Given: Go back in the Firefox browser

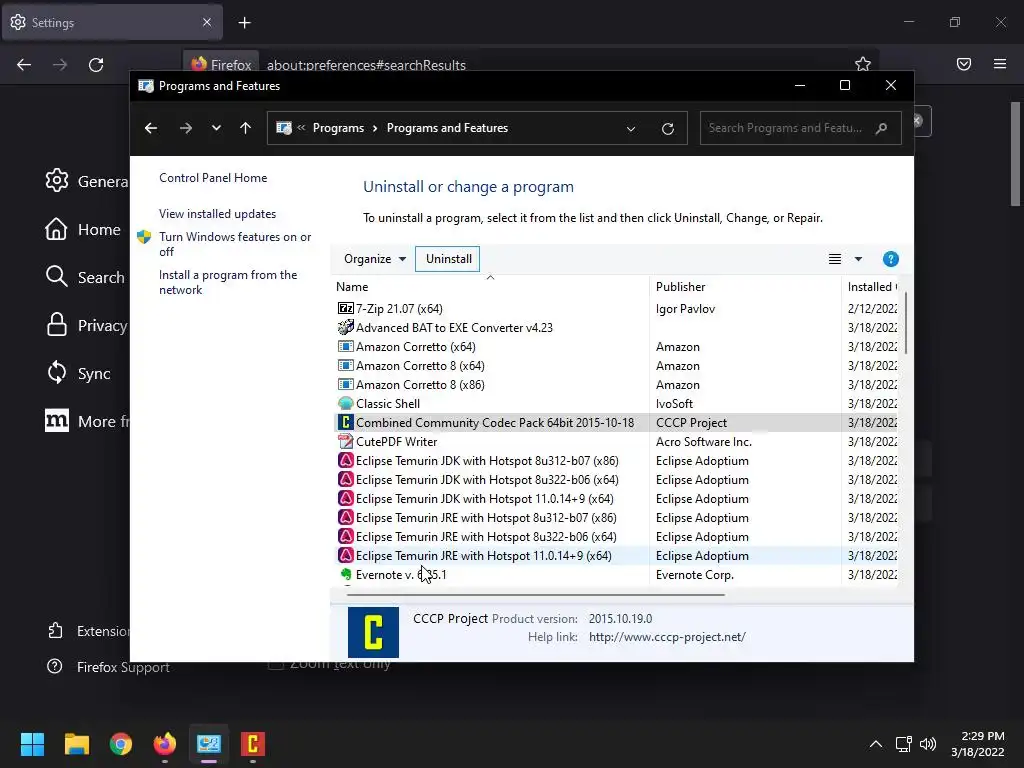Looking at the screenshot, I should (24, 65).
